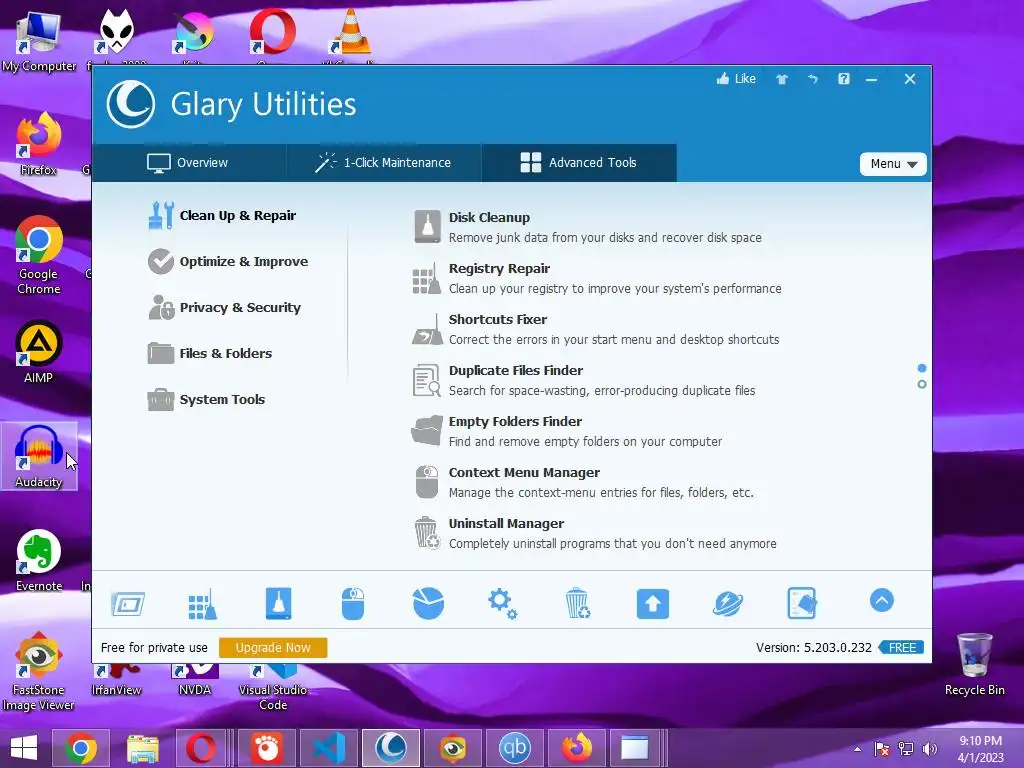Select Recycle Bin desktop icon
Image resolution: width=1024 pixels, height=768 pixels.
[974, 664]
